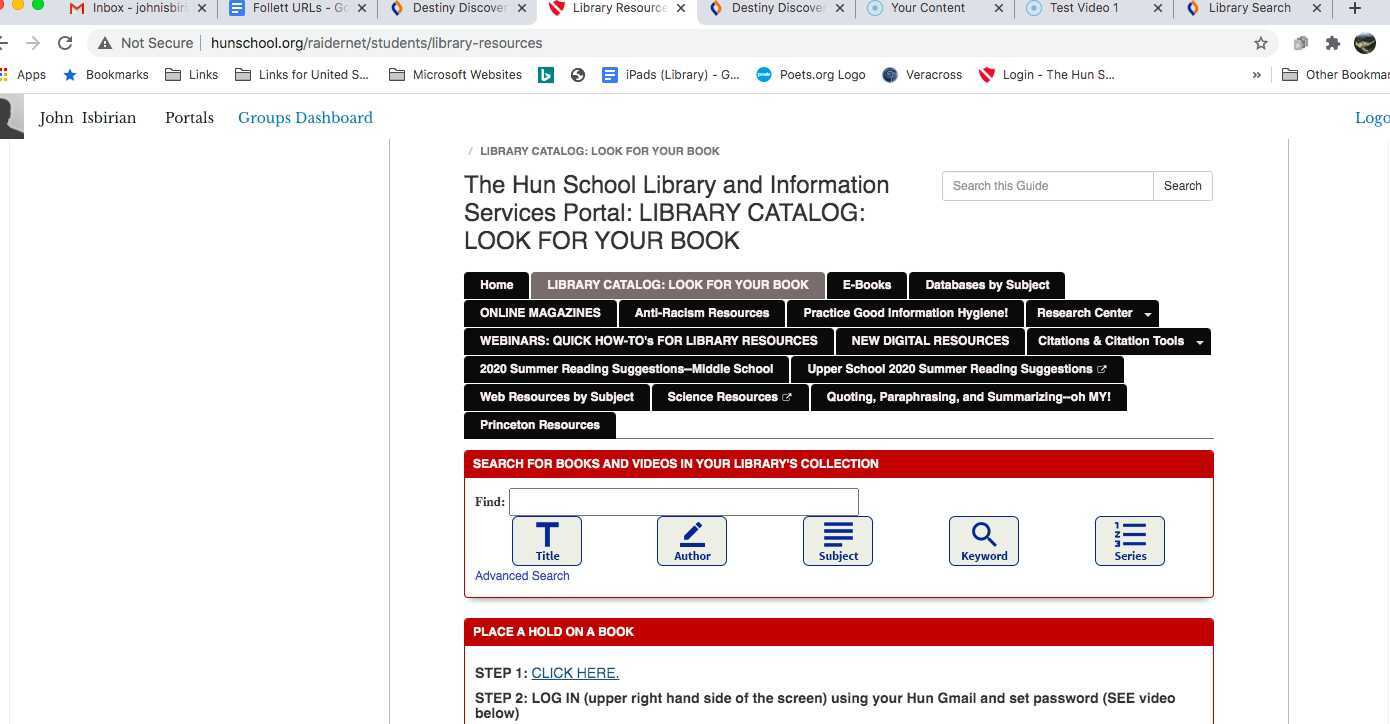
Task: Open Anti-Racism Resources tab
Action: coord(702,313)
